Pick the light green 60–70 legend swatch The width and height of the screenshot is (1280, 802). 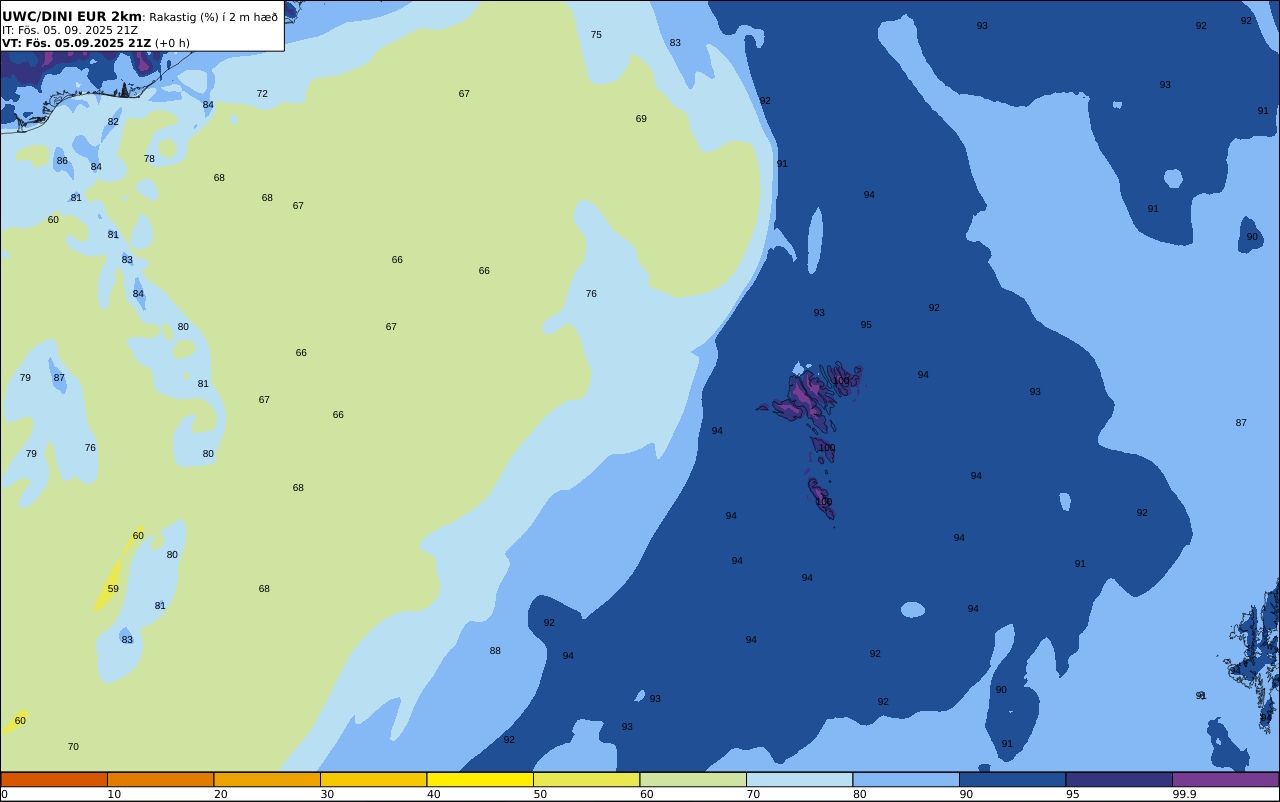[x=693, y=779]
